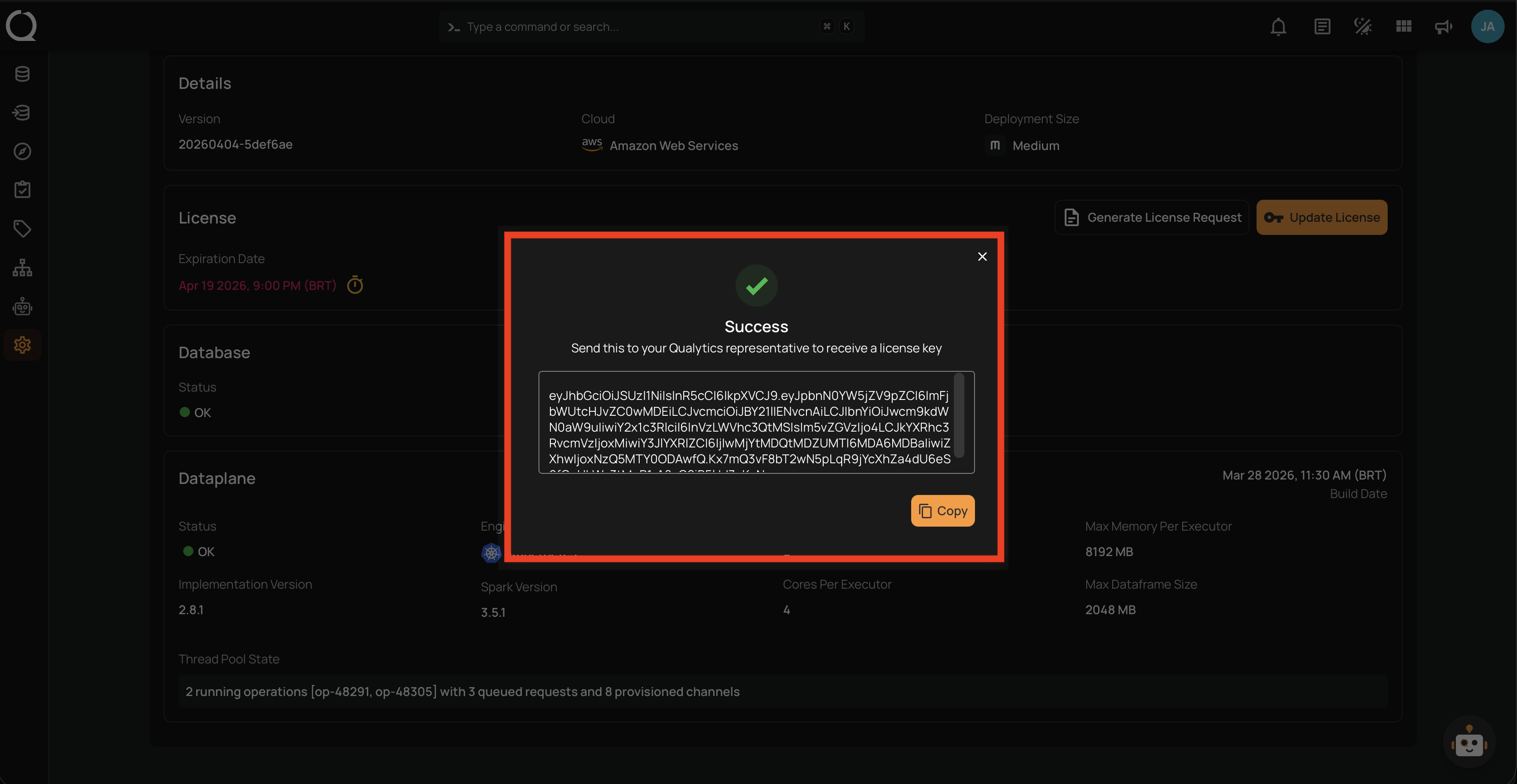1517x784 pixels.
Task: Click the Qualytics logo icon
Action: [x=21, y=26]
